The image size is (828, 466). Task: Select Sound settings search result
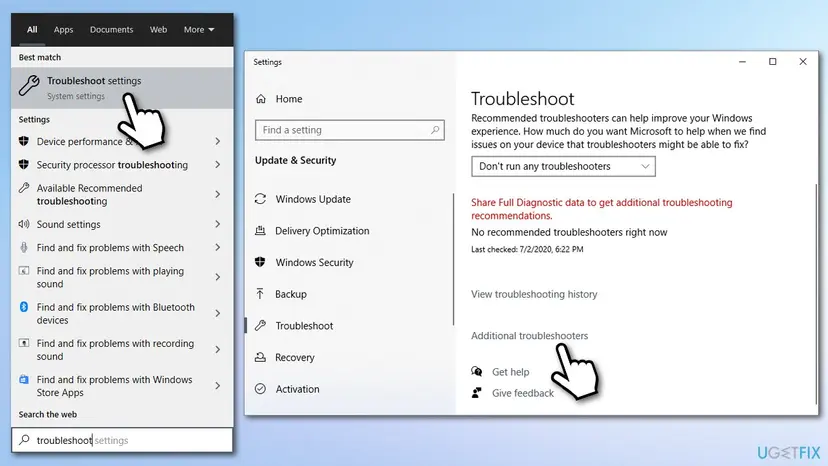coord(122,224)
